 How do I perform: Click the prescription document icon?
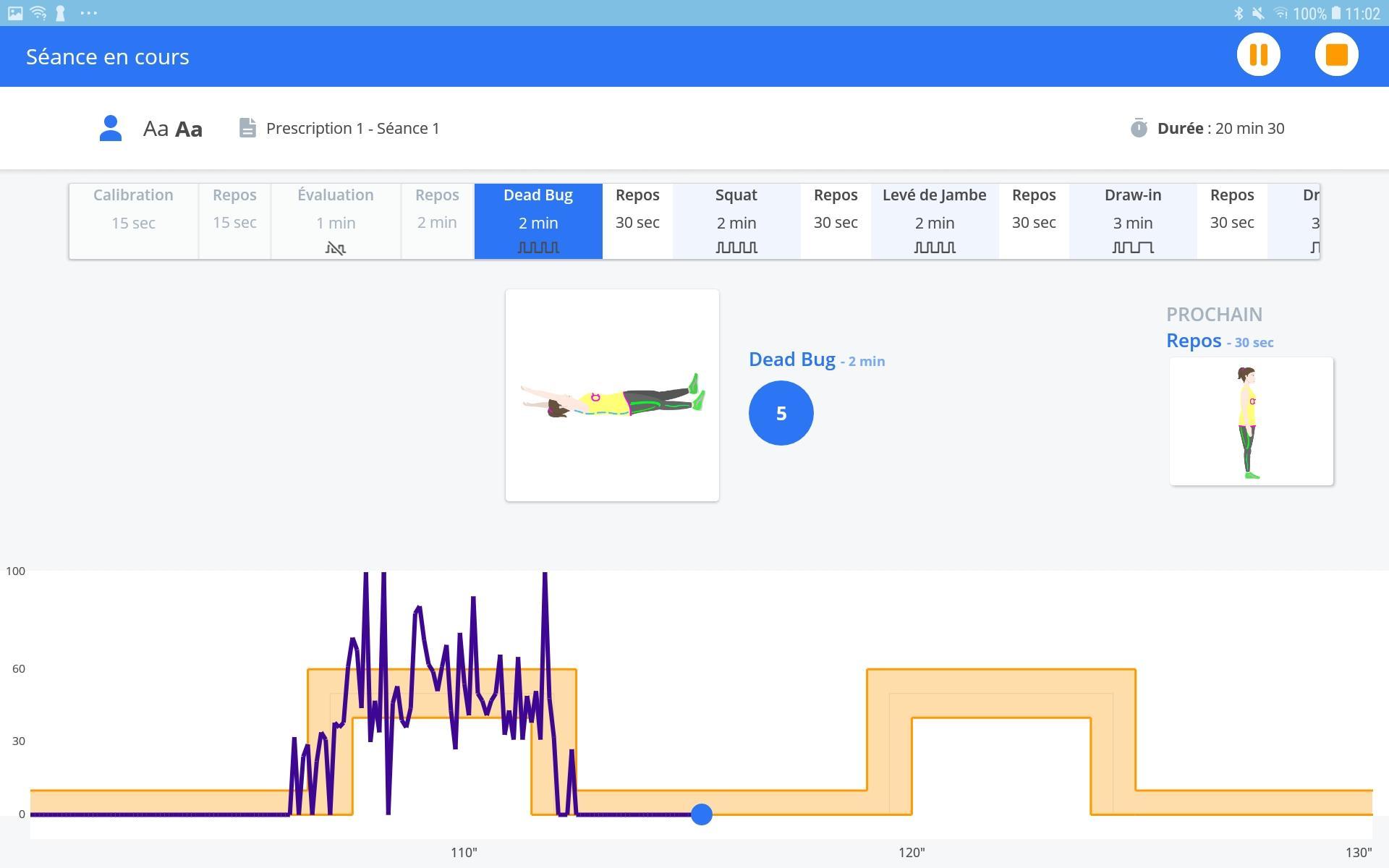tap(247, 128)
